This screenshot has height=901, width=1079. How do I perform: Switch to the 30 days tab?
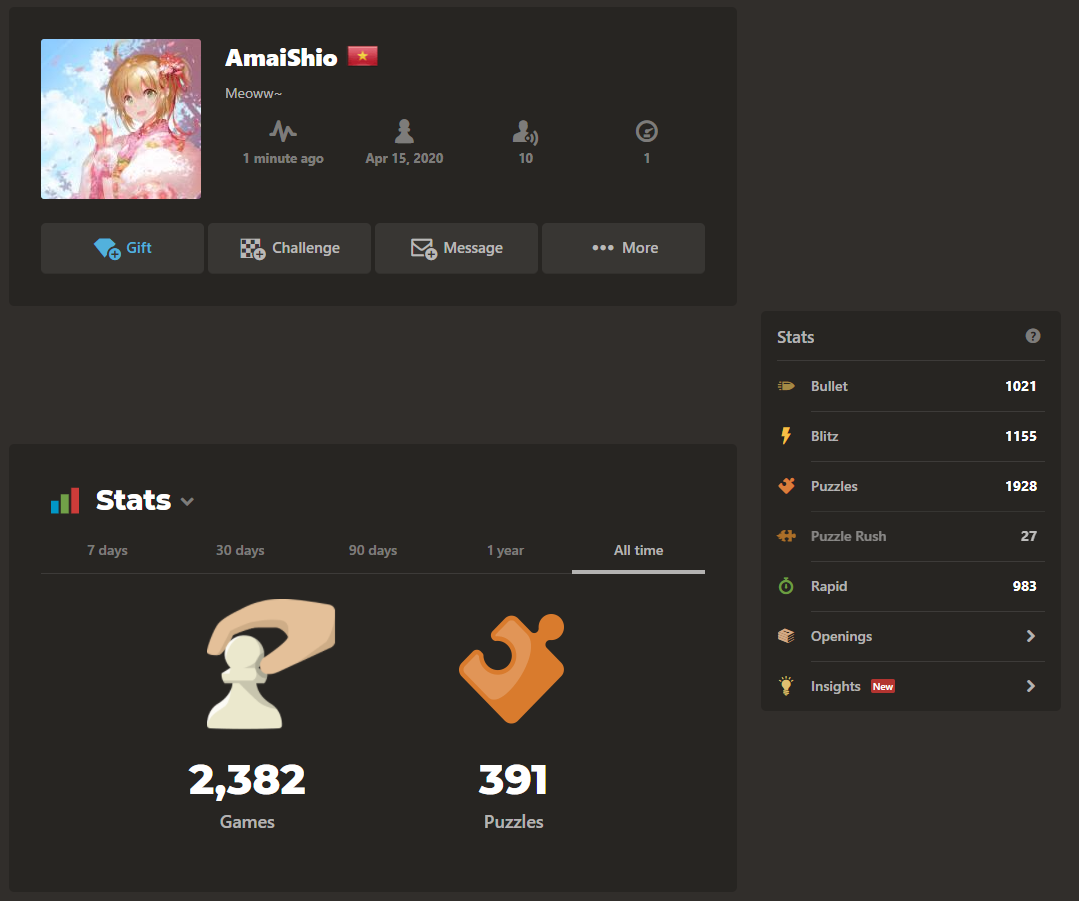pos(240,551)
